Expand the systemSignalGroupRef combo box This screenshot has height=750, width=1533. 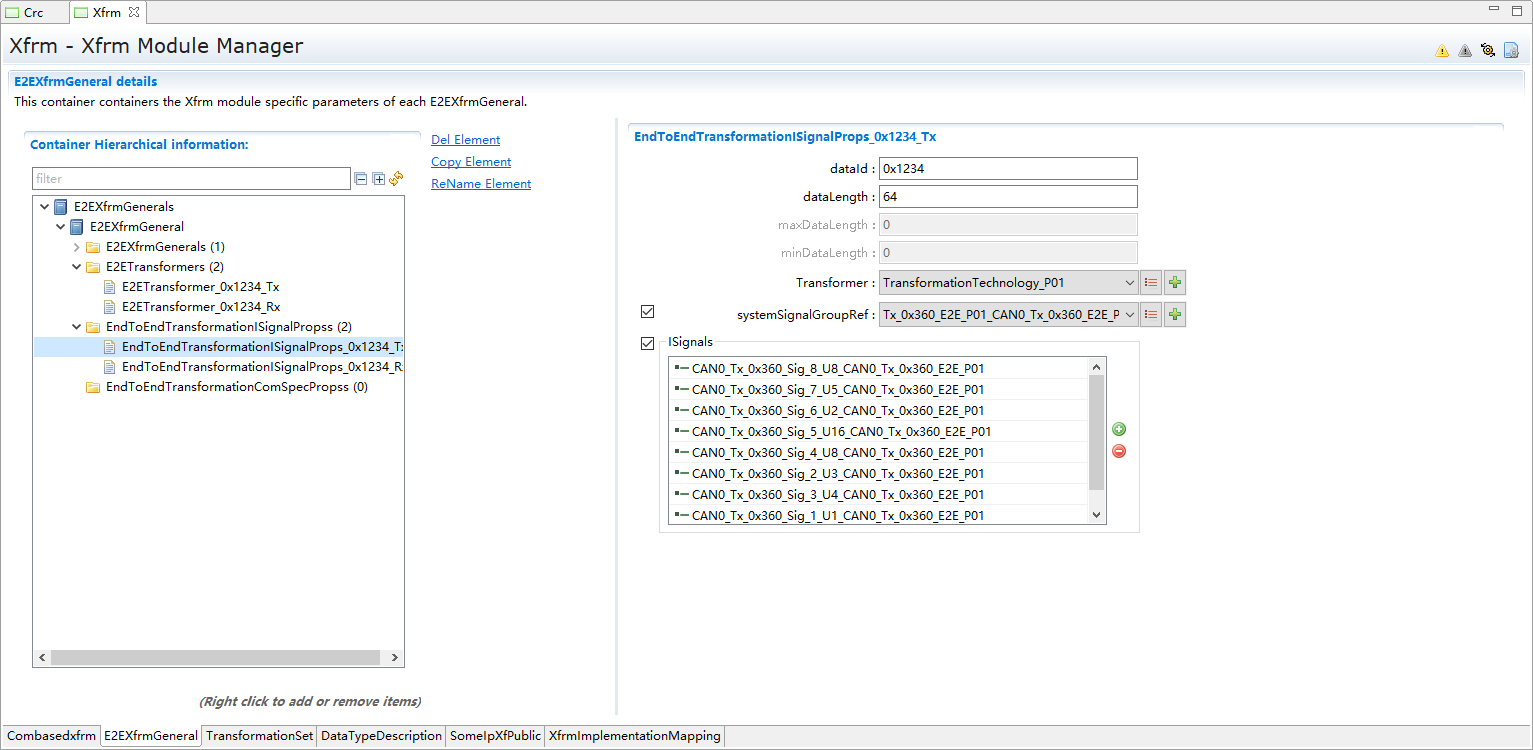click(1129, 315)
